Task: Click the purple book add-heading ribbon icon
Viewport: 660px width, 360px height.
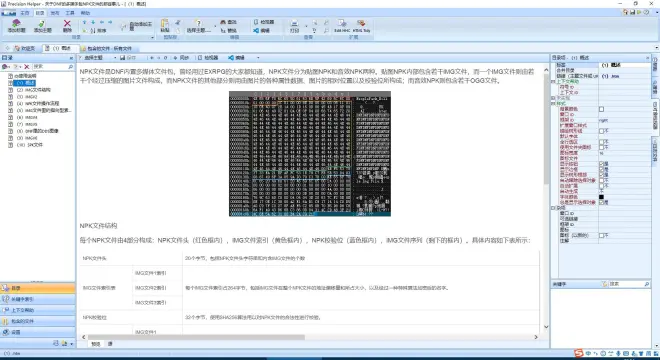Action: click(x=16, y=23)
